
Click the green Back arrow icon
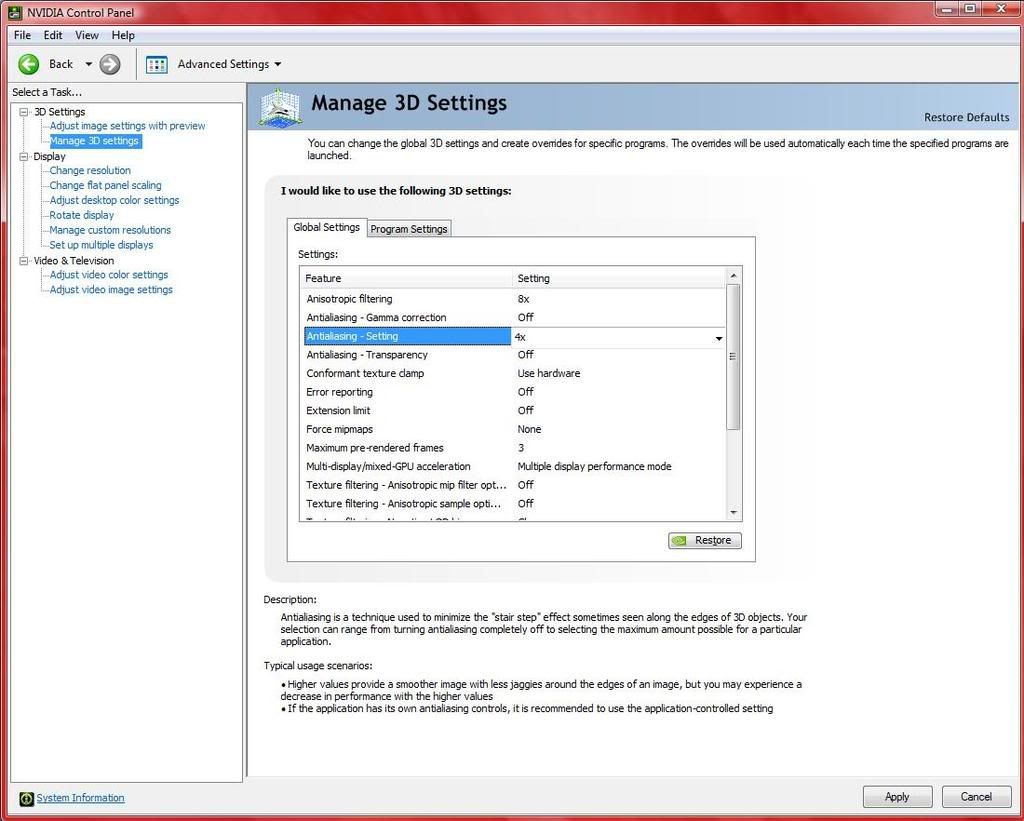pyautogui.click(x=28, y=64)
